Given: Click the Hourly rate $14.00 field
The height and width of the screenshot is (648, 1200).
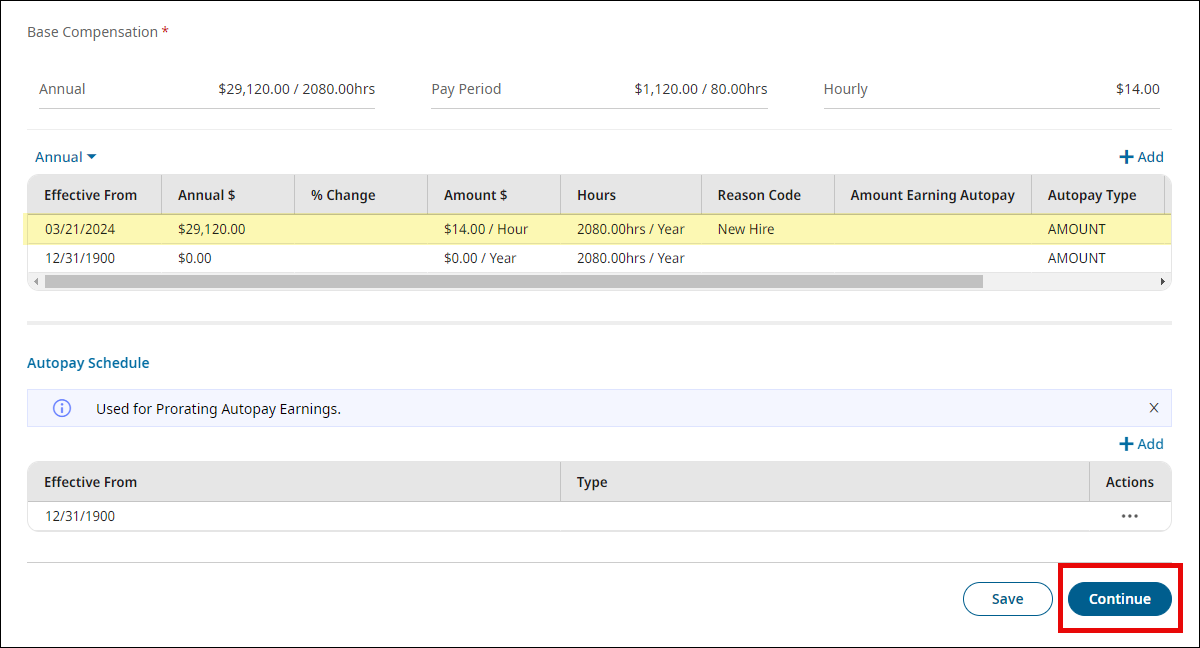Looking at the screenshot, I should [x=1137, y=89].
